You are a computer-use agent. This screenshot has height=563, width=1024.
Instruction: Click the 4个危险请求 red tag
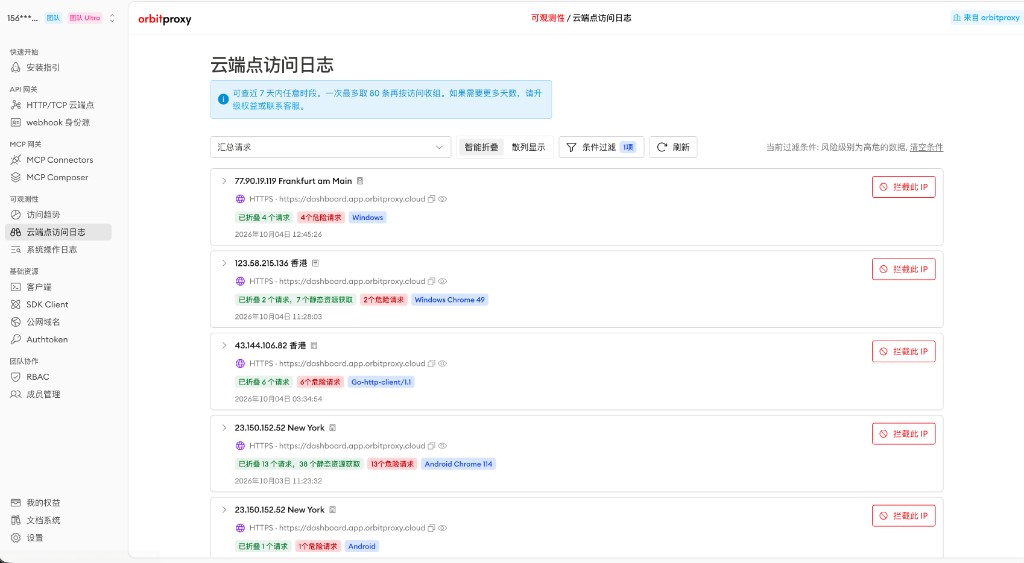[321, 217]
